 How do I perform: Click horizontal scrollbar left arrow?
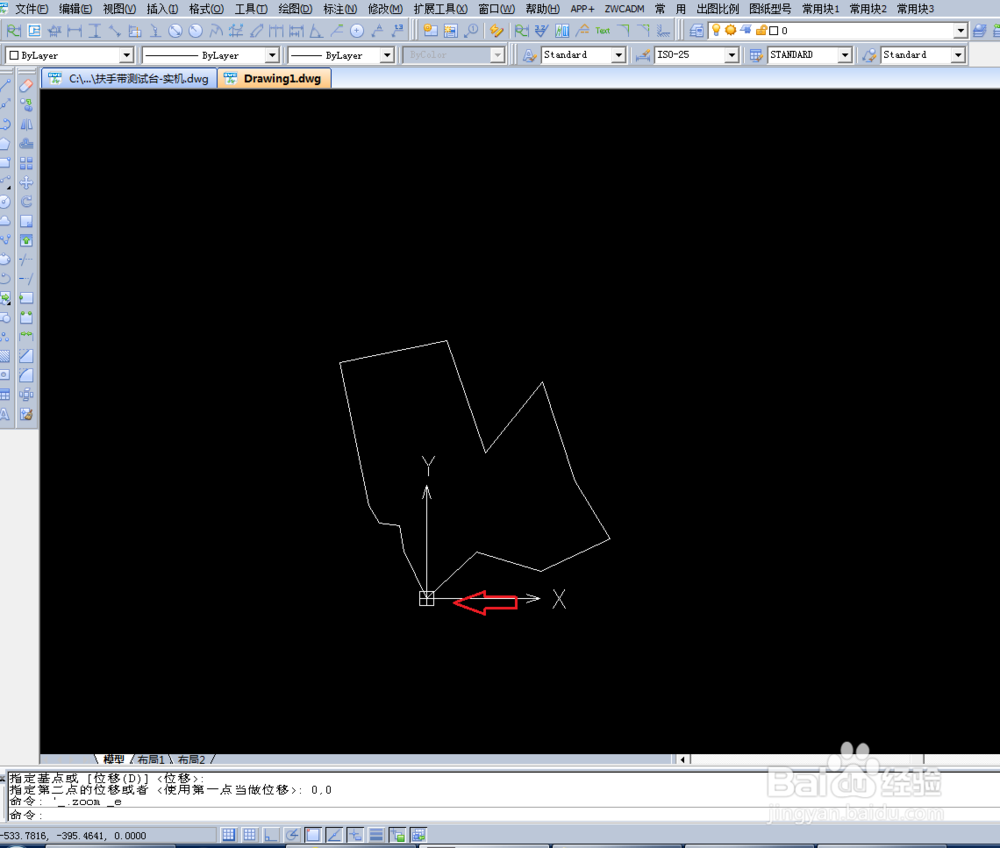tap(682, 759)
